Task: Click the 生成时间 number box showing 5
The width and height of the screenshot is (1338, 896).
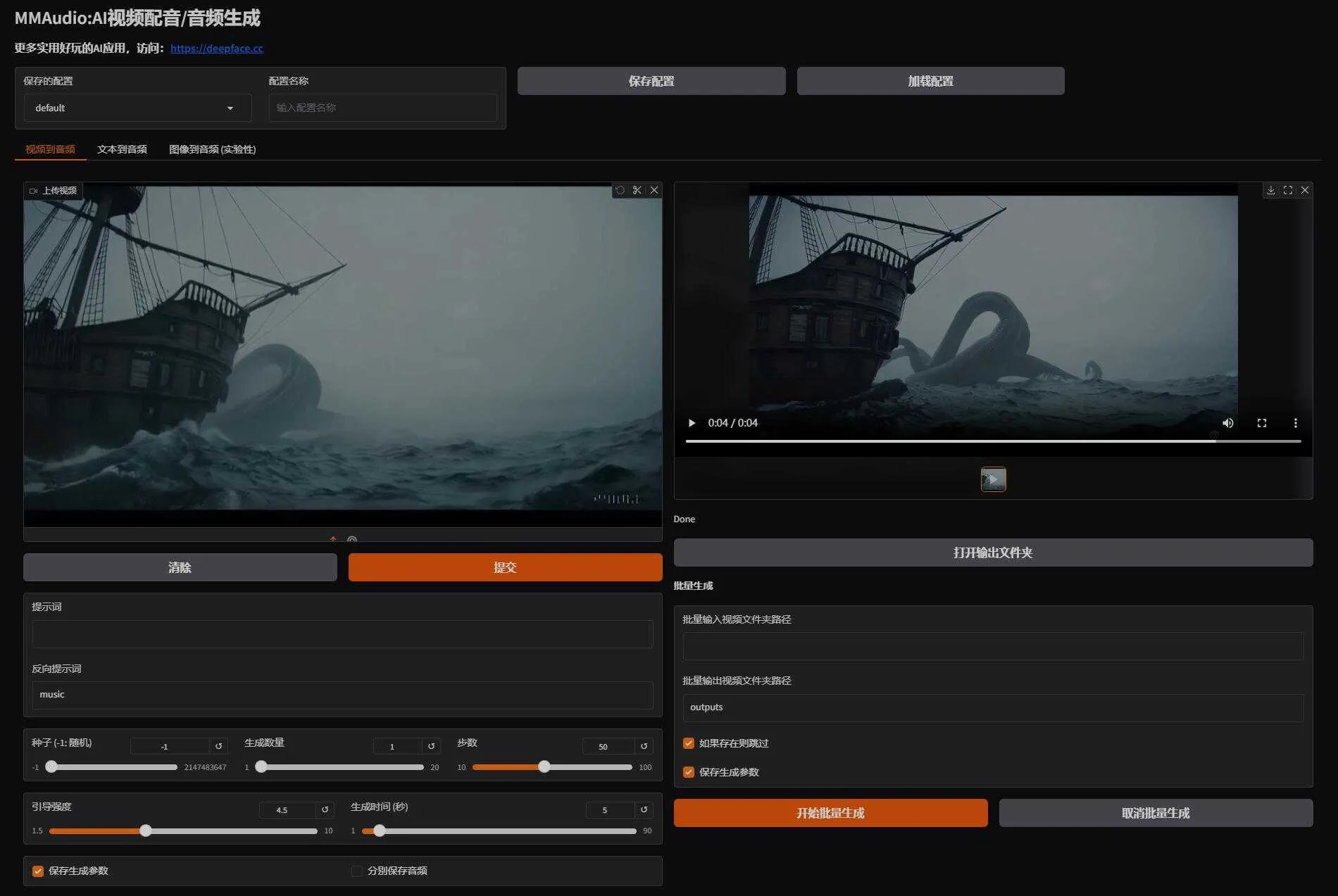Action: [x=610, y=810]
